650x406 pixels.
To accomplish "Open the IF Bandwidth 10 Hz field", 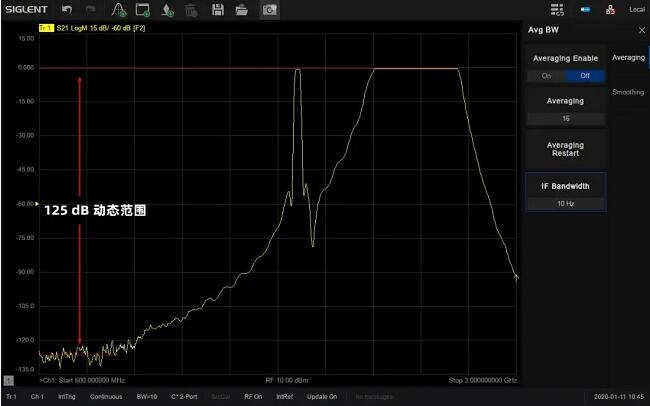I will tap(565, 203).
